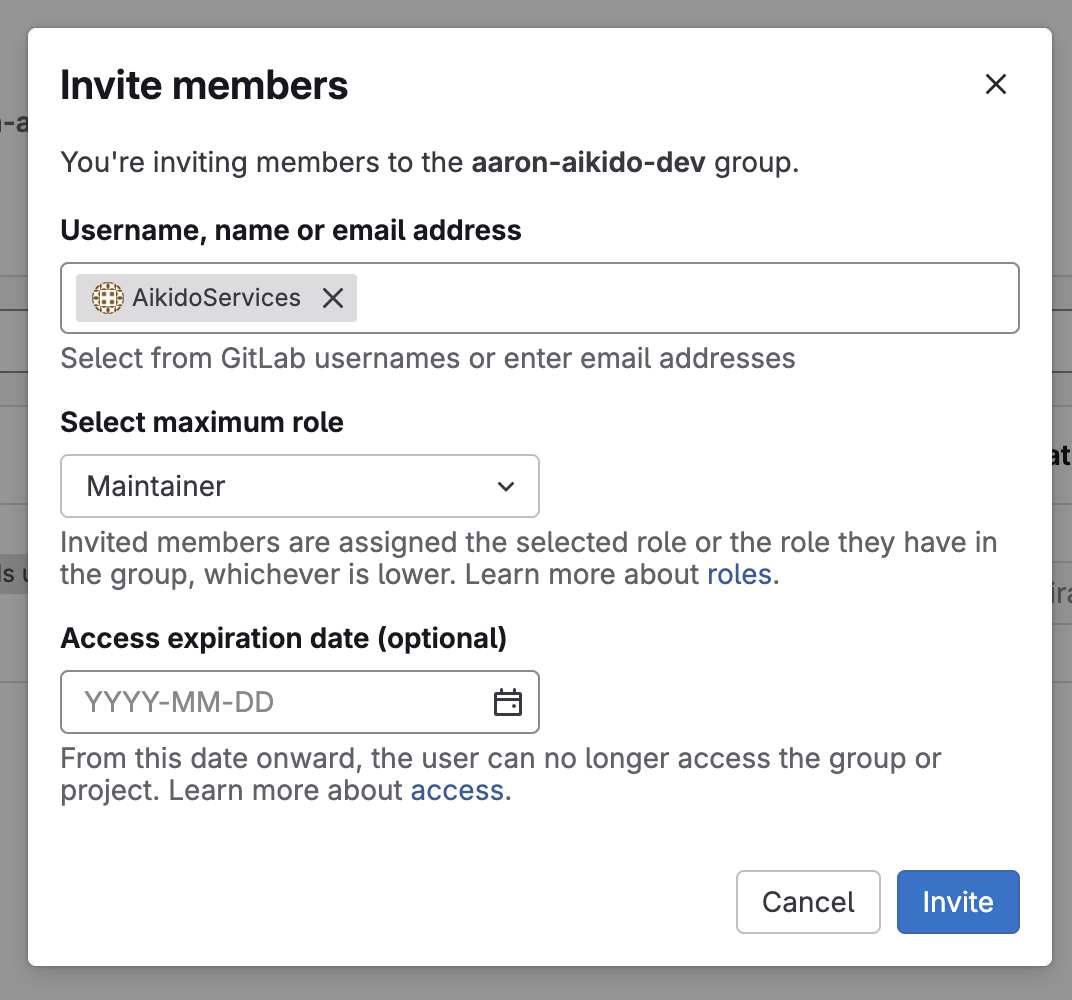This screenshot has width=1072, height=1000.
Task: Click the chevron arrow in the role selector
Action: tap(506, 487)
